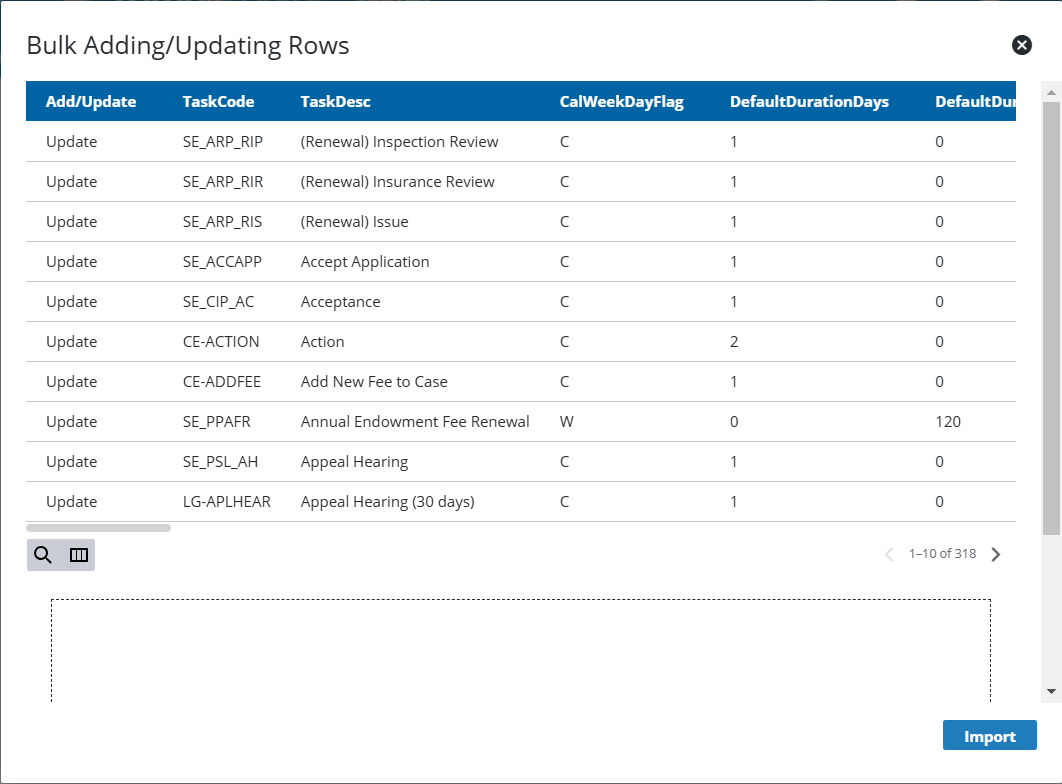Image resolution: width=1062 pixels, height=784 pixels.
Task: Click the horizontal scrollbar under the table
Action: click(x=98, y=528)
